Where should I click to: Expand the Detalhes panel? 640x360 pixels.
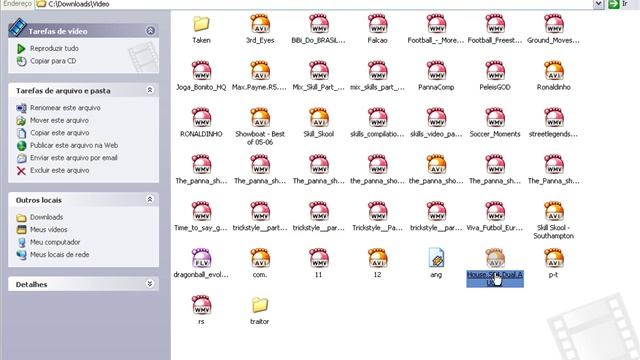pyautogui.click(x=150, y=284)
